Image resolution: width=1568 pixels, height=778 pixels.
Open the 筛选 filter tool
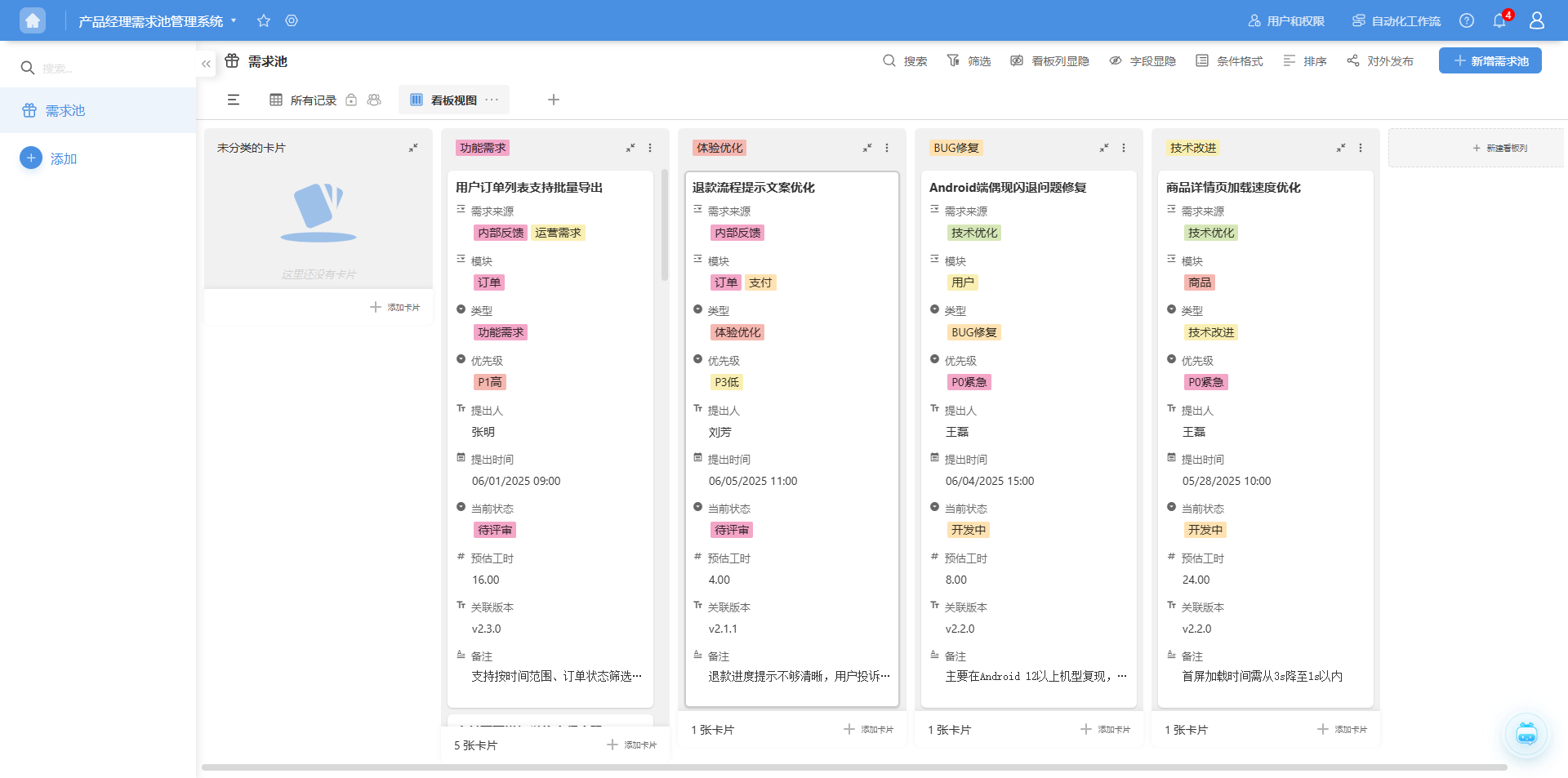point(969,61)
